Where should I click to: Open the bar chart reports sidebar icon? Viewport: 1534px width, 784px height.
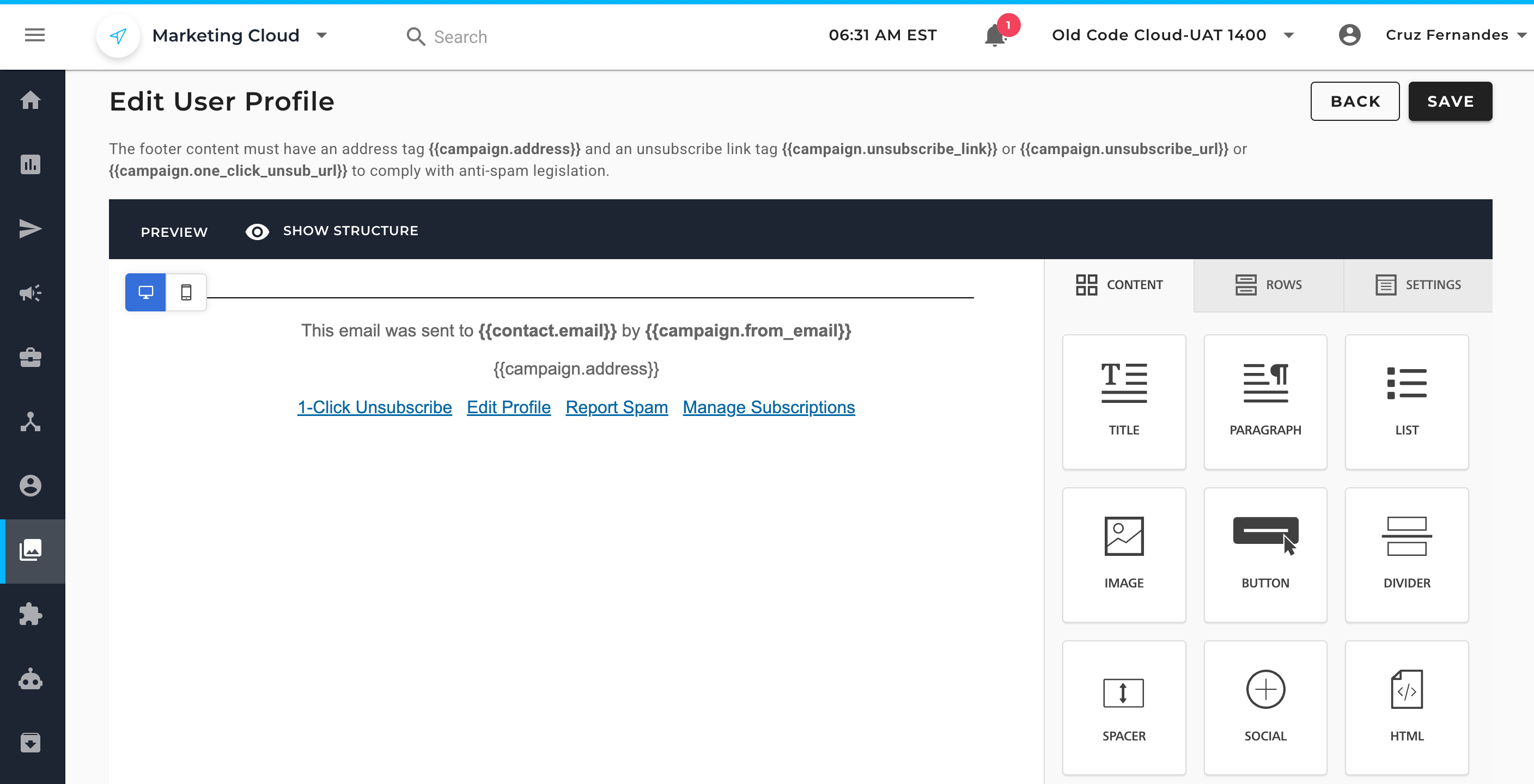click(x=31, y=164)
